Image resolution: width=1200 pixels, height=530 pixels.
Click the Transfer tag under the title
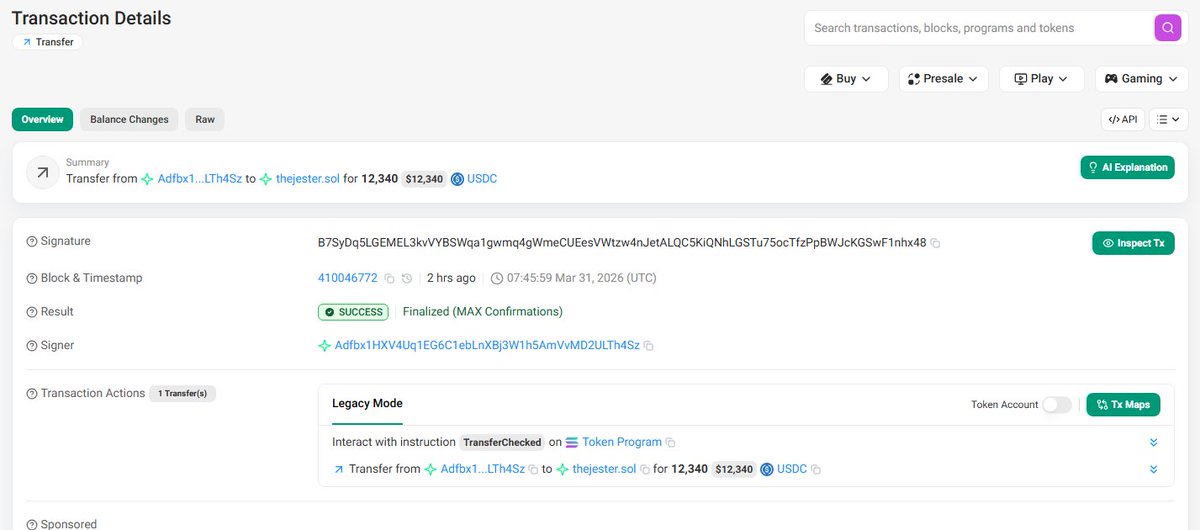pyautogui.click(x=47, y=42)
